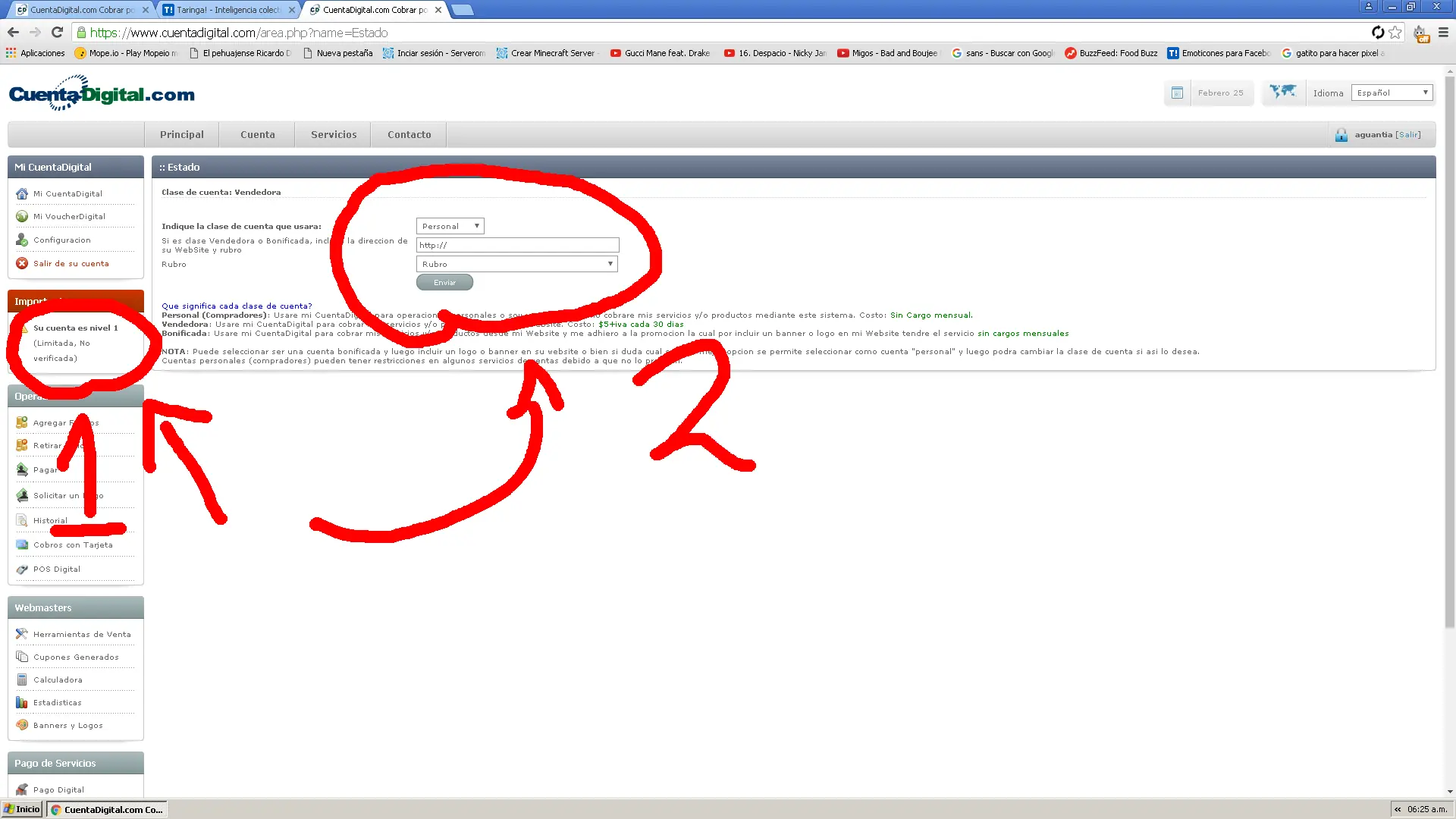This screenshot has width=1456, height=819.
Task: Open the account class dropdown showing Personal
Action: [x=450, y=226]
